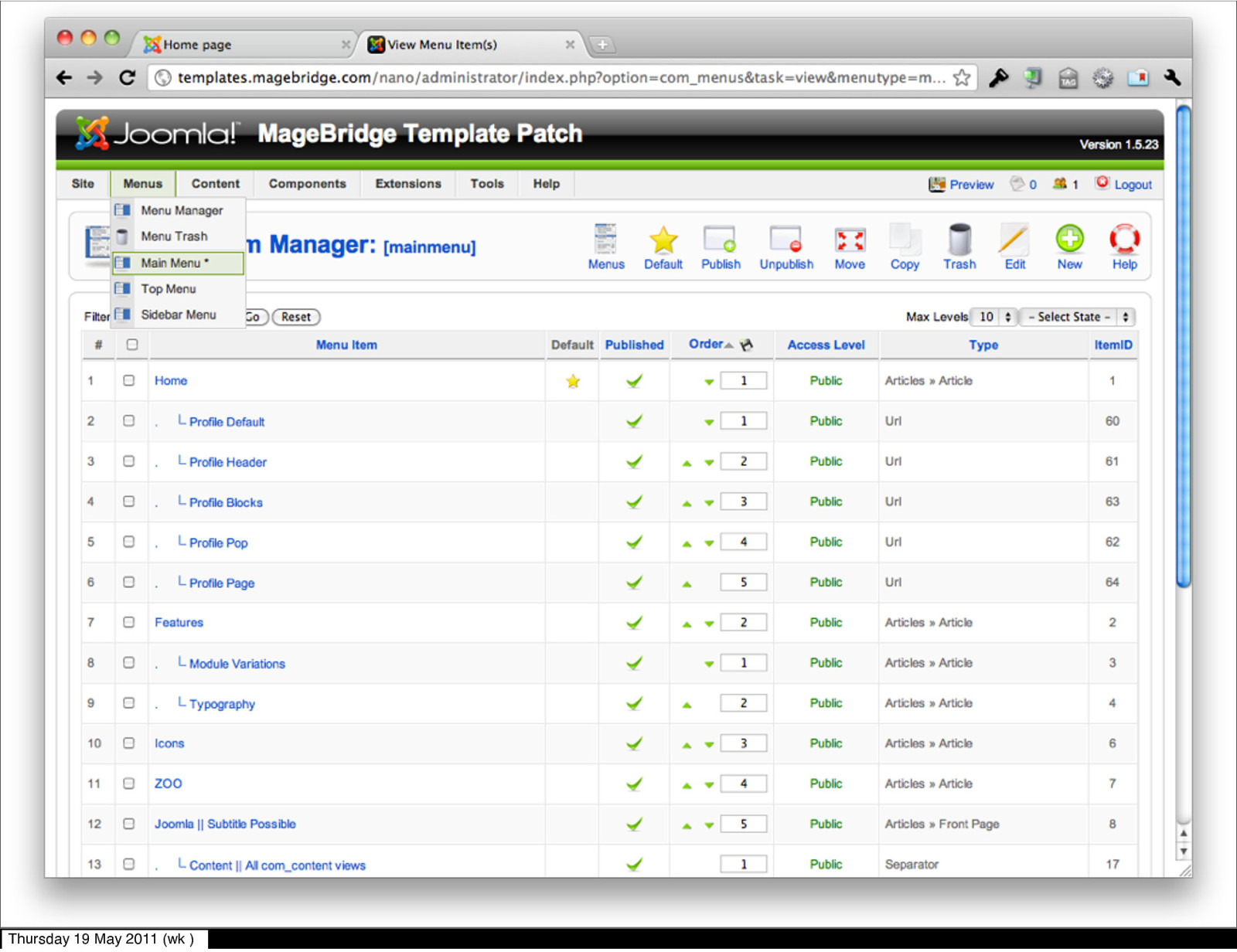Click the save-order disk icon beside Order
This screenshot has width=1237, height=952.
(746, 345)
